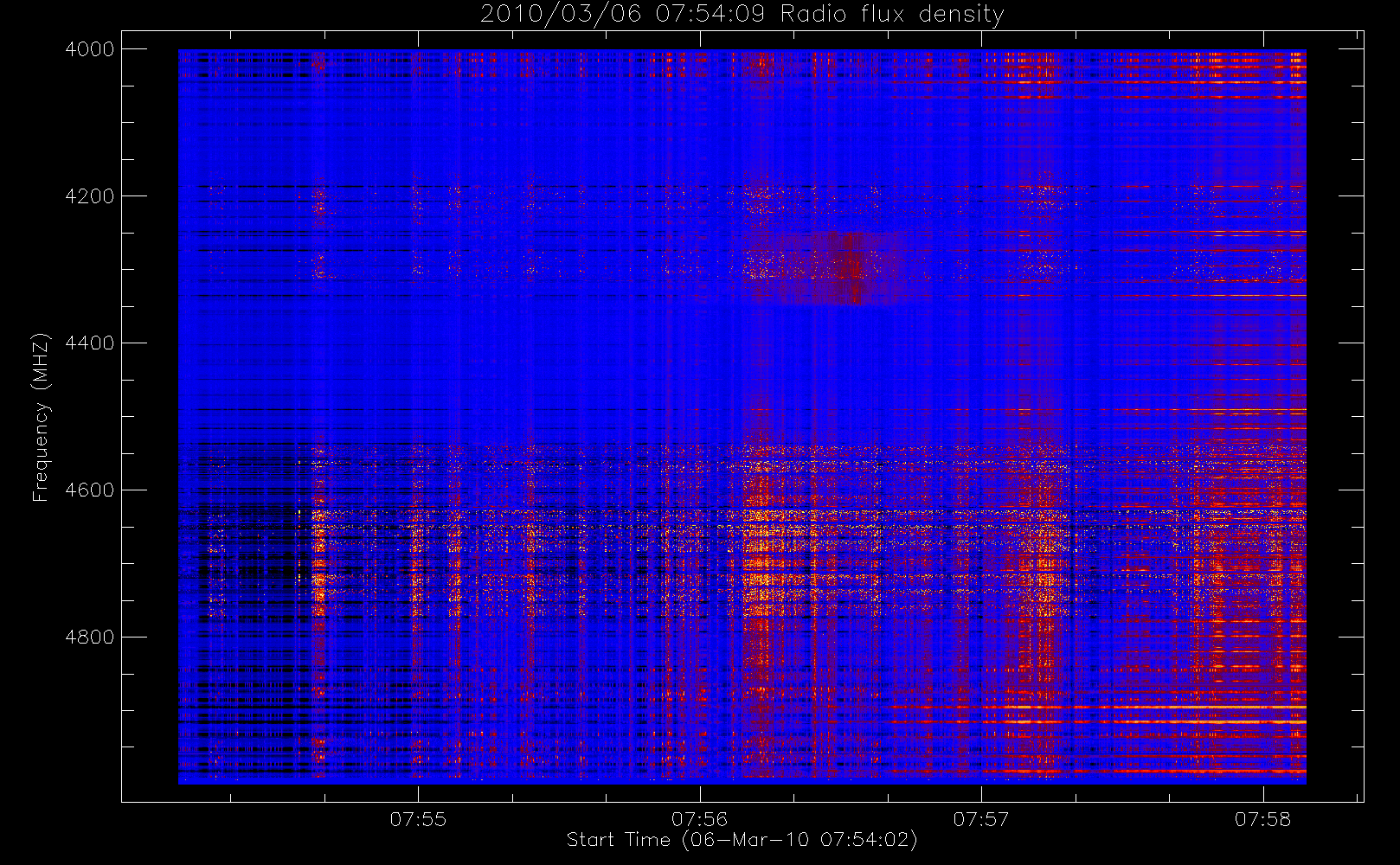1400x865 pixels.
Task: Click the 07:55 time tick label
Action: tap(418, 819)
